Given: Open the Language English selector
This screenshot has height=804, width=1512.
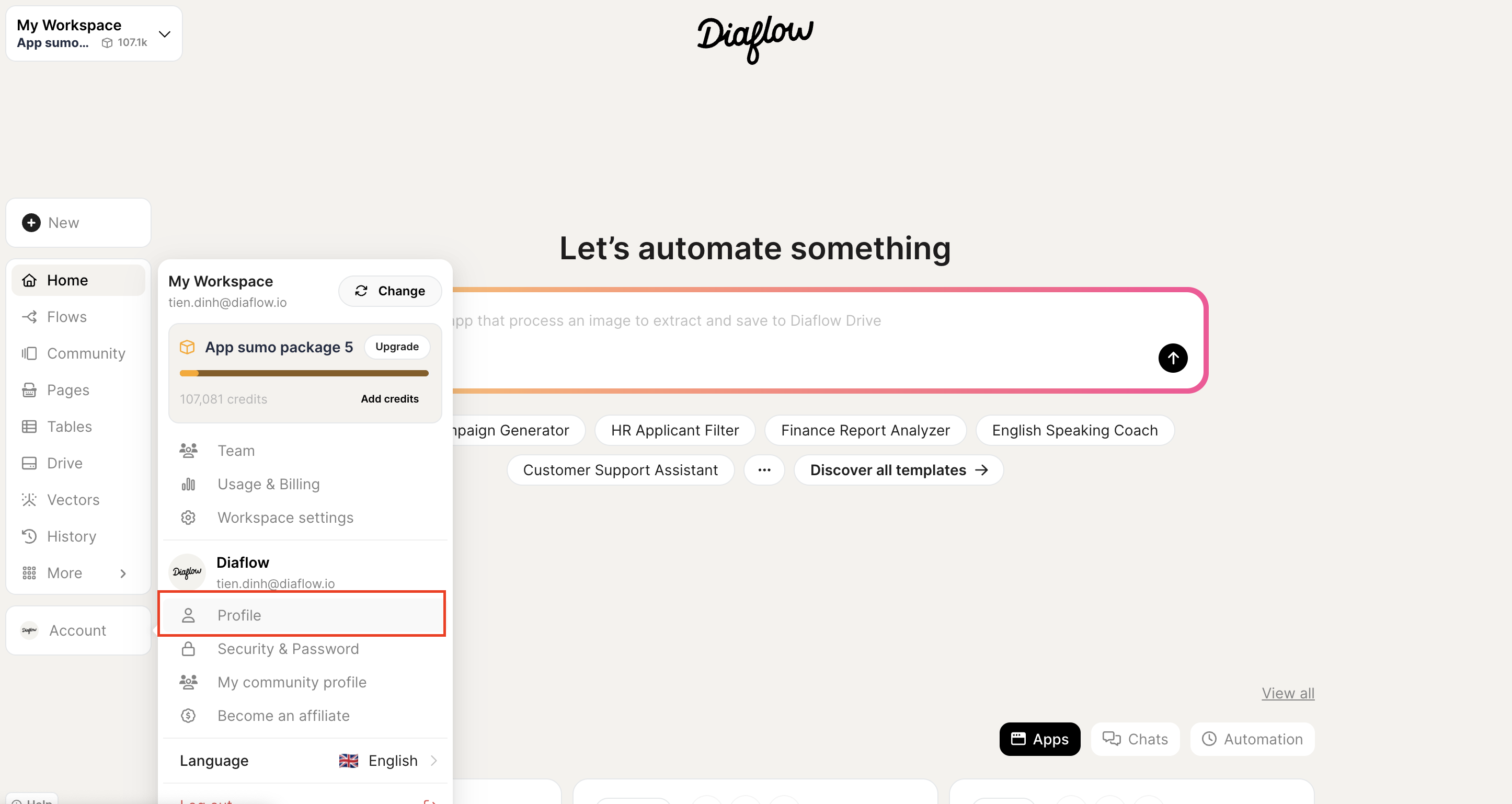Looking at the screenshot, I should click(388, 761).
